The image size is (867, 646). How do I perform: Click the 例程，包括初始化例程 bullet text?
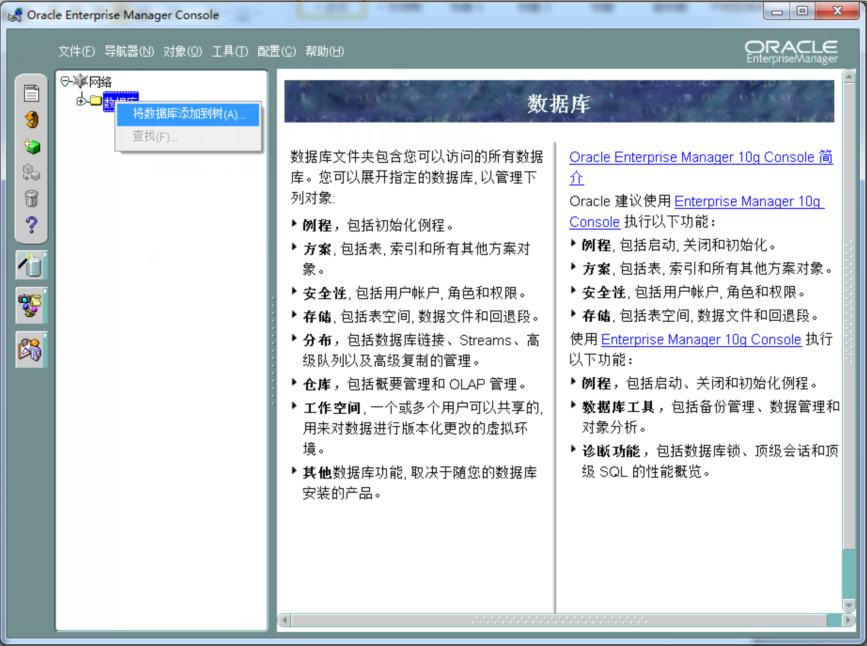point(378,225)
